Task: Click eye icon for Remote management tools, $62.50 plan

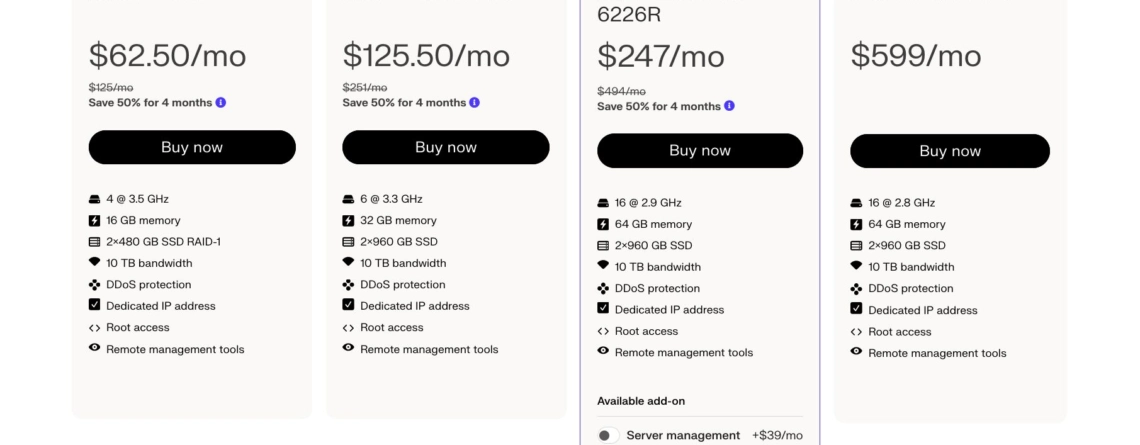Action: pos(95,348)
